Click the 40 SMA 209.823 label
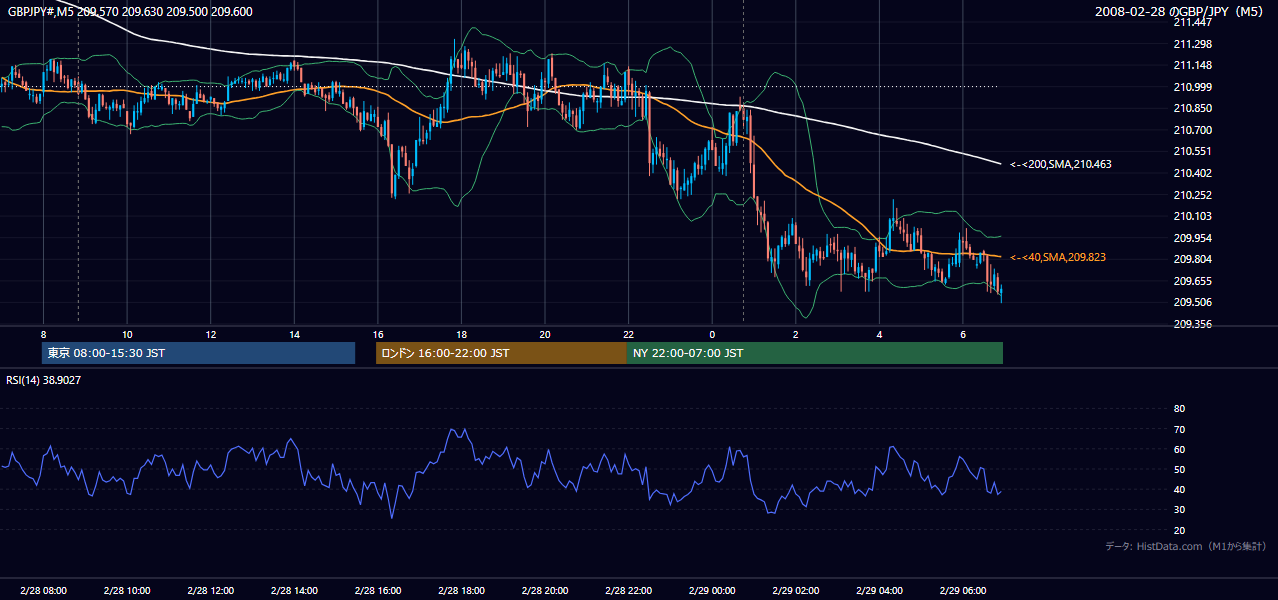The image size is (1278, 600). pos(1057,257)
